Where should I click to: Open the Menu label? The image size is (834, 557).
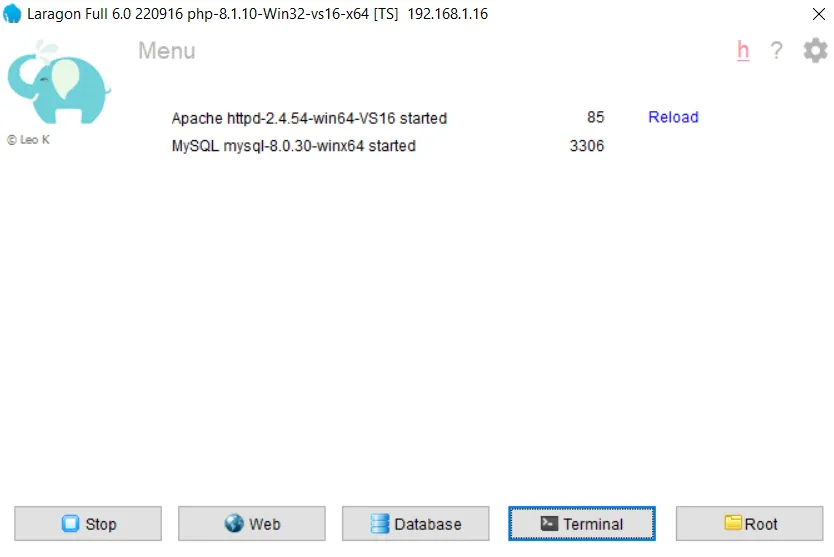[167, 51]
